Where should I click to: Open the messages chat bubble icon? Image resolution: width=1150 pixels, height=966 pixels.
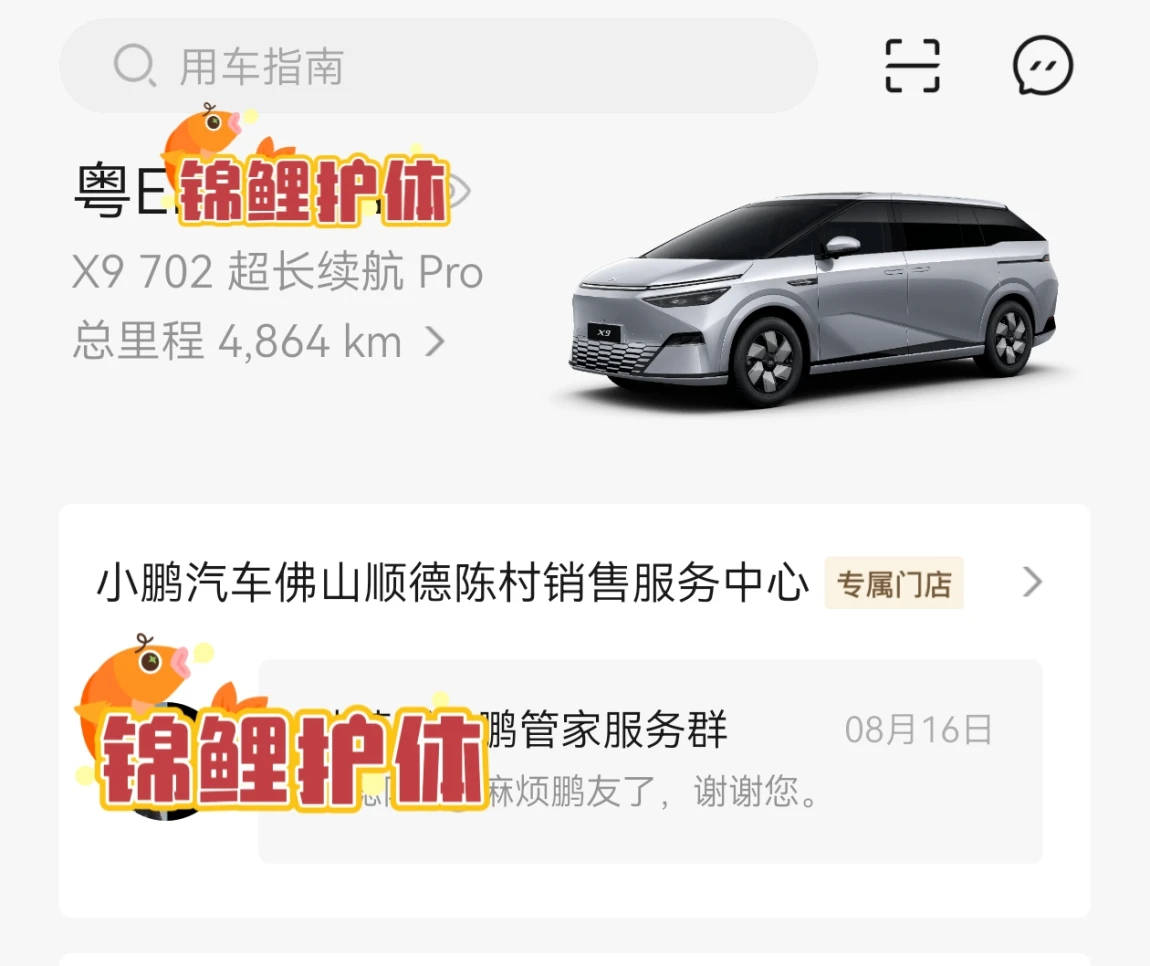1042,65
